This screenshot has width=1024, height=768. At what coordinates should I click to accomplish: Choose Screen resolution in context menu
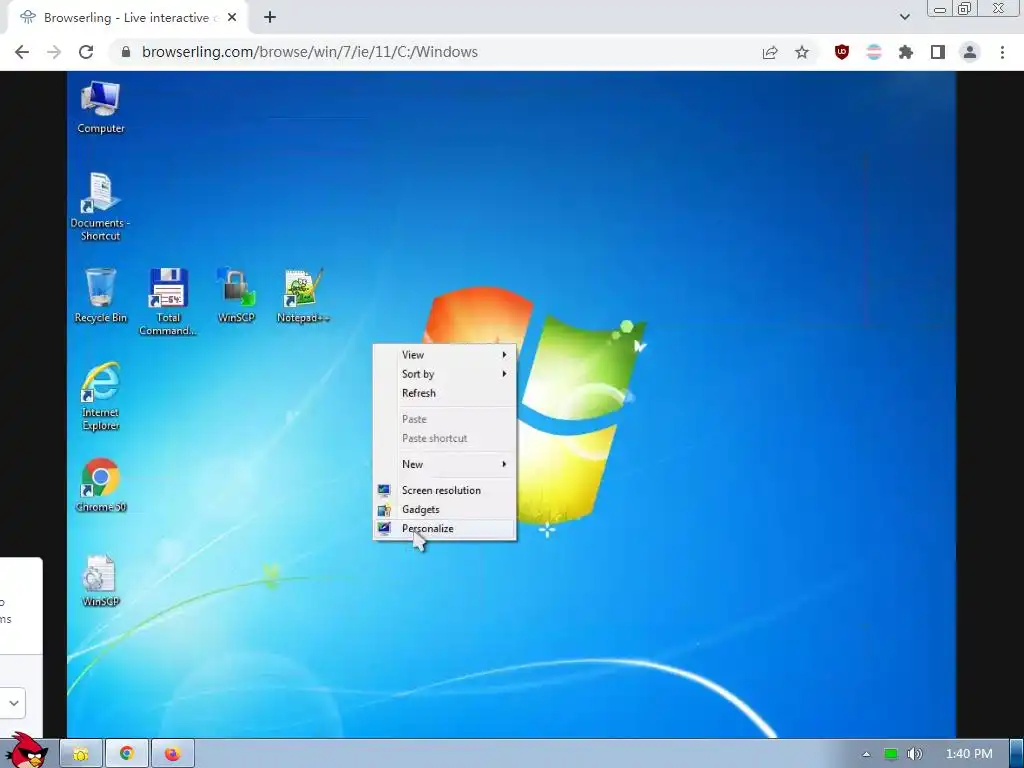[x=445, y=490]
